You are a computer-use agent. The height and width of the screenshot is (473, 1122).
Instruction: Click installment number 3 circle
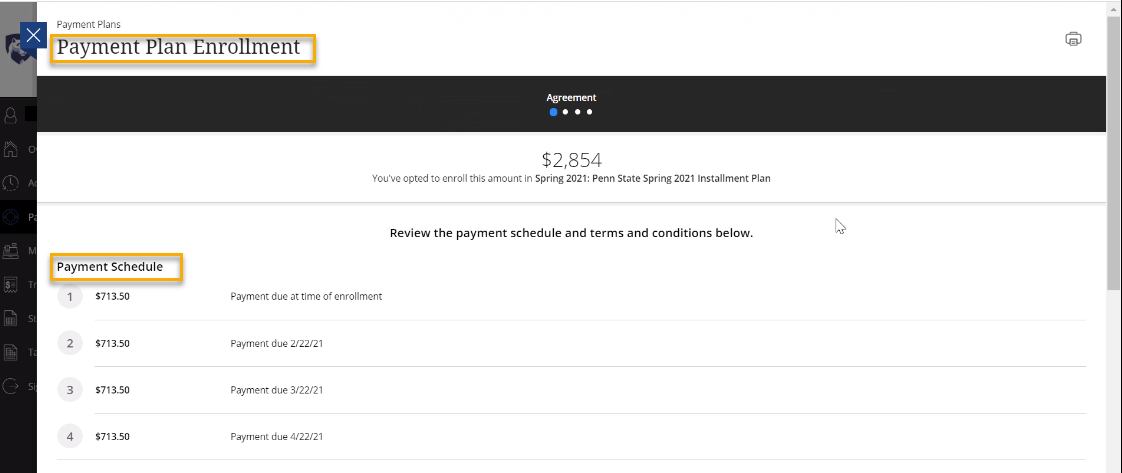pos(70,390)
